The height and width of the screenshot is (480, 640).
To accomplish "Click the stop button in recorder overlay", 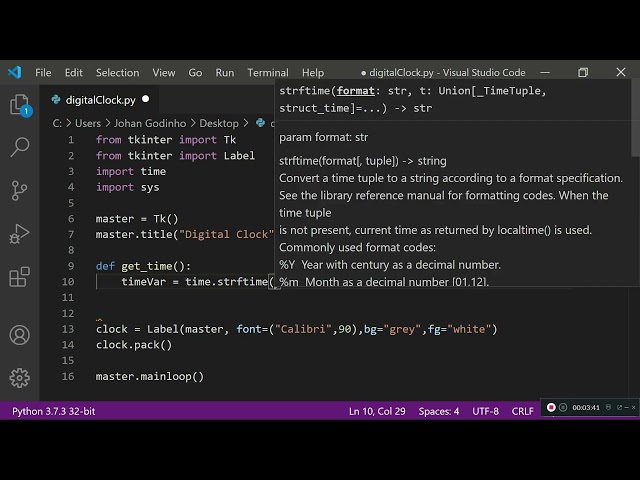I will 563,407.
